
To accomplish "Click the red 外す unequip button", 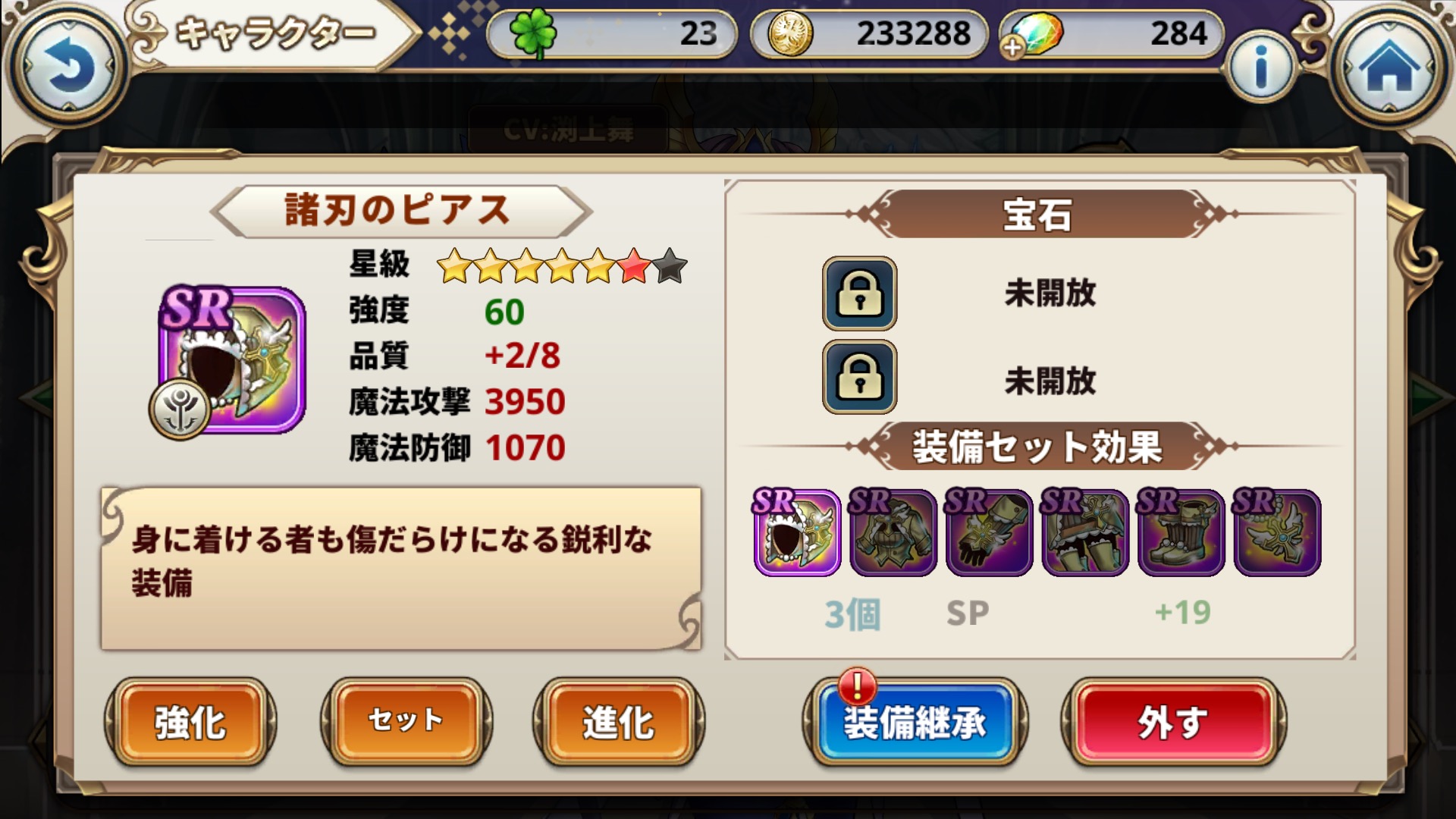I will tap(1173, 721).
